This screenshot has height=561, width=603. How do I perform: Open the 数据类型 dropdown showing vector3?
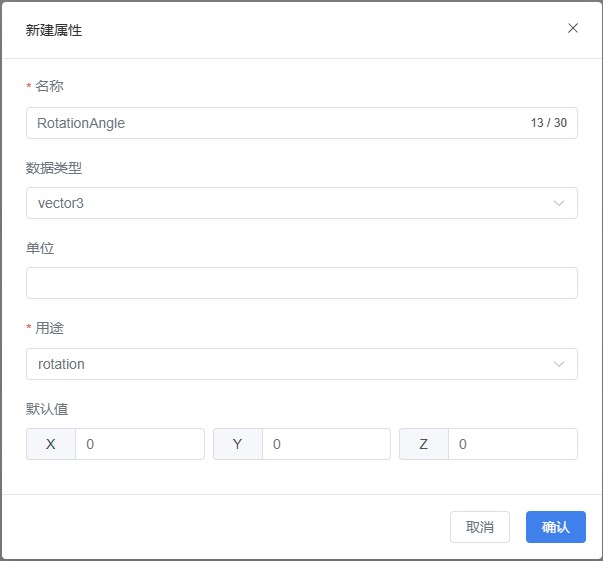(x=290, y=203)
